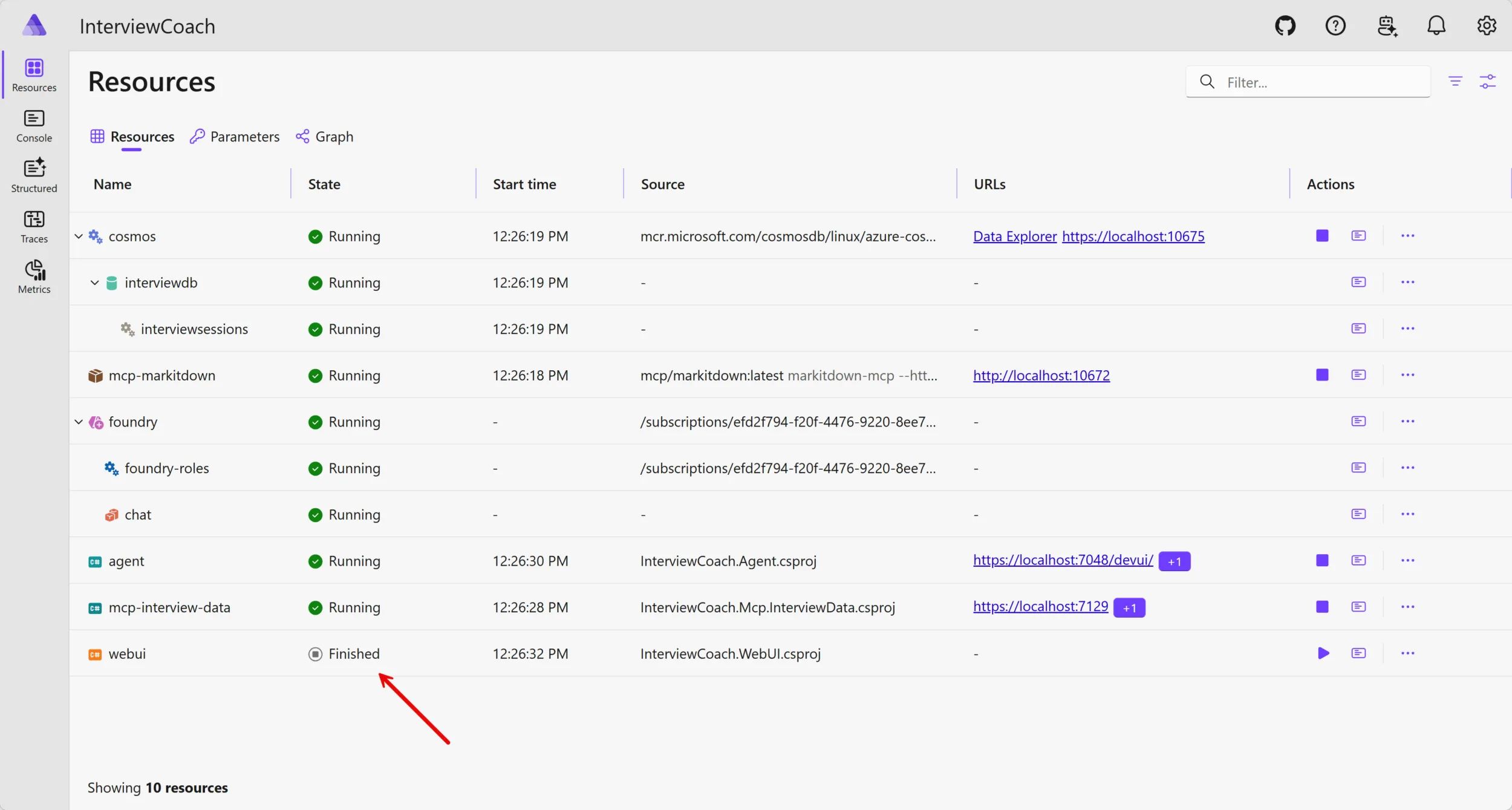Switch to the Parameters tab

235,137
